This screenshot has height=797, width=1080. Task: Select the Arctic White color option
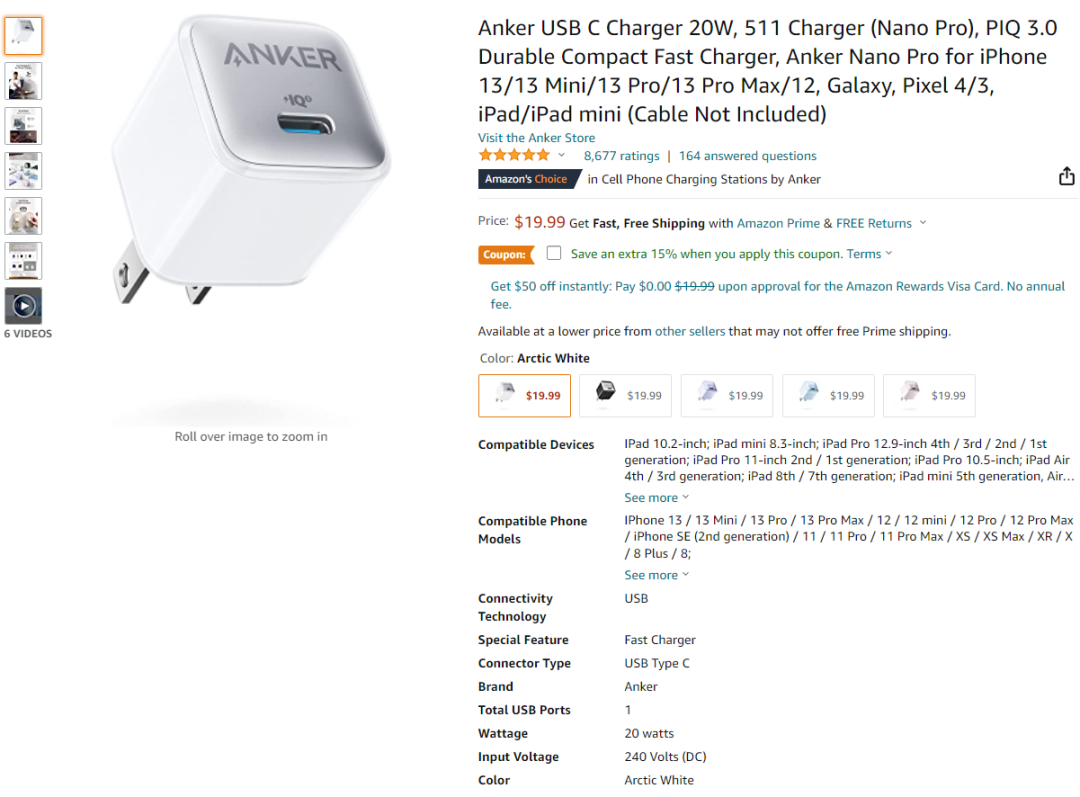(x=524, y=395)
